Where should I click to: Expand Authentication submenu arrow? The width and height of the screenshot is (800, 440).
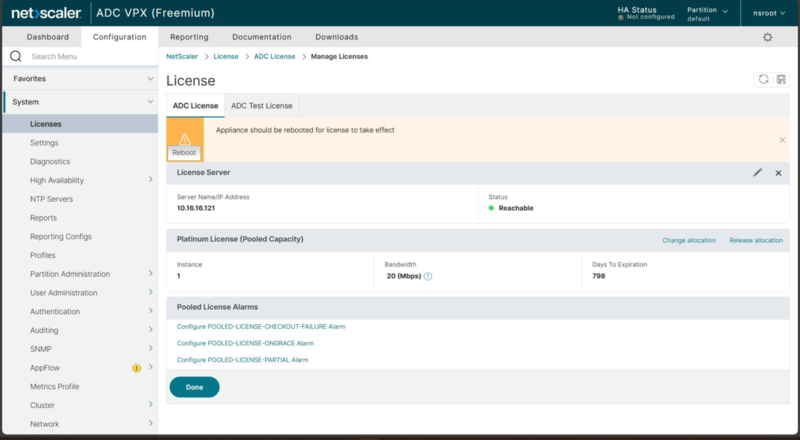pos(151,310)
